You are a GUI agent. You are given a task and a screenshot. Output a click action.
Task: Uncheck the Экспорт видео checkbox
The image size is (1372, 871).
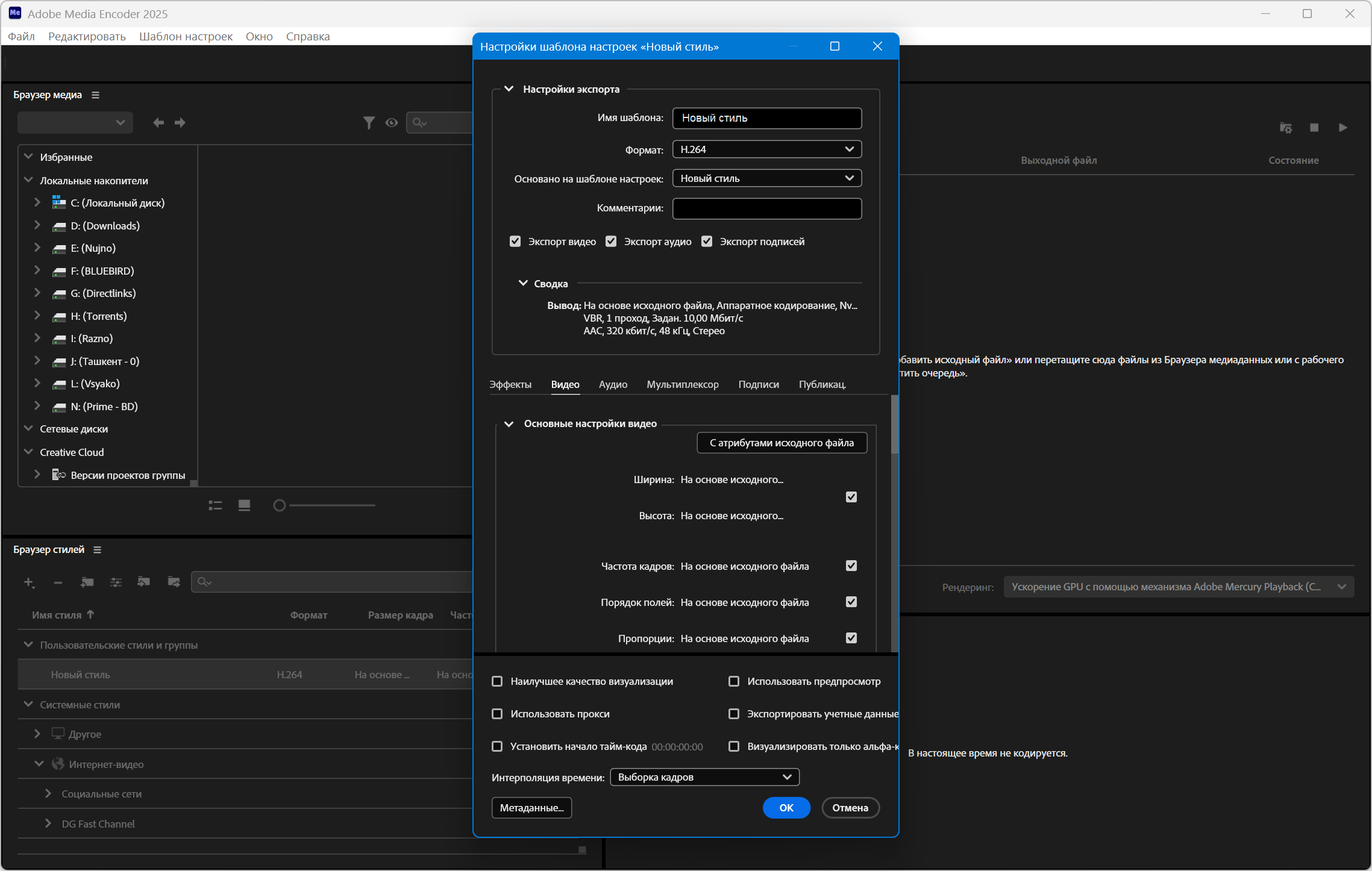pos(515,242)
